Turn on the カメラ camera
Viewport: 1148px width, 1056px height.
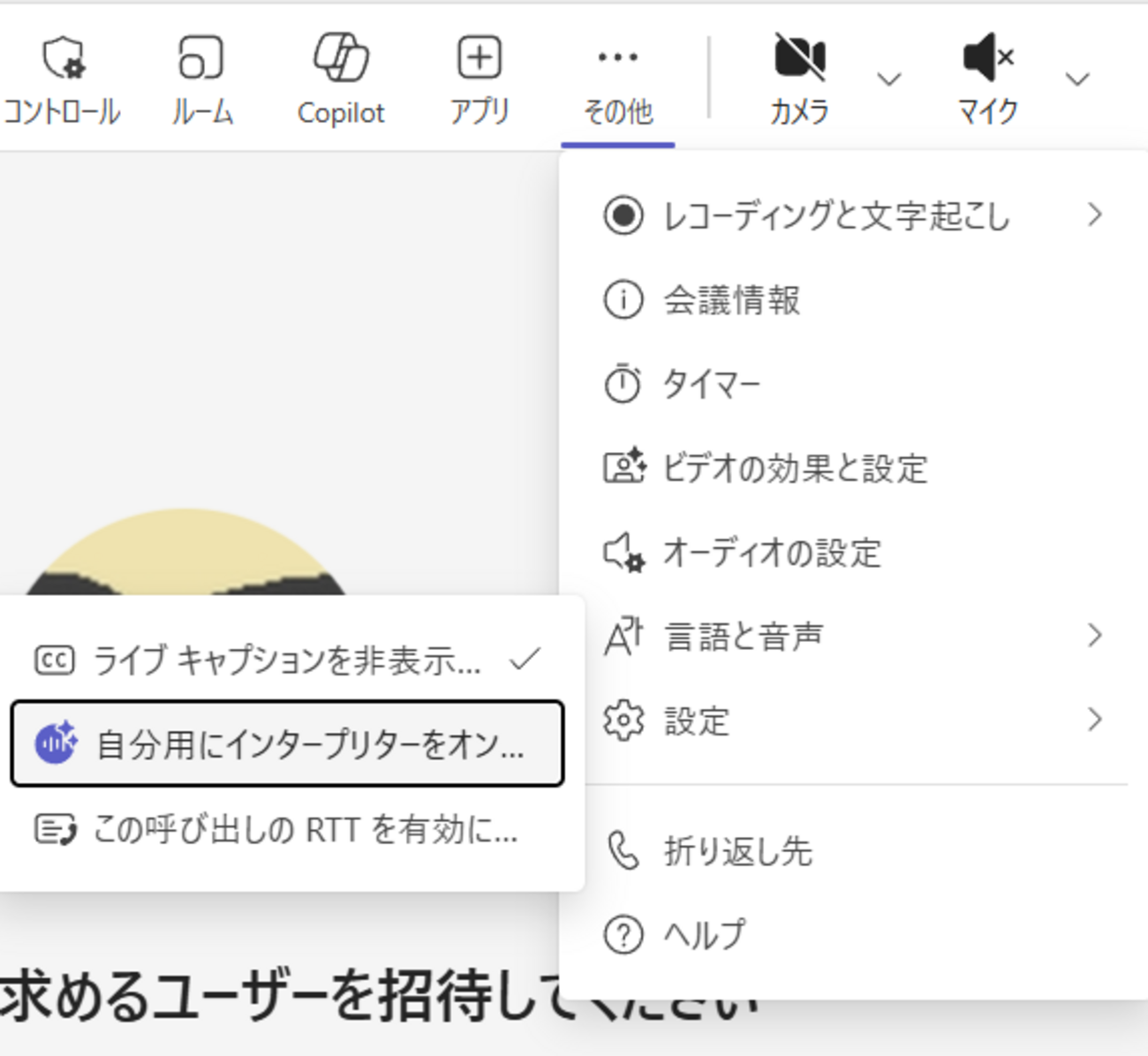[x=799, y=60]
